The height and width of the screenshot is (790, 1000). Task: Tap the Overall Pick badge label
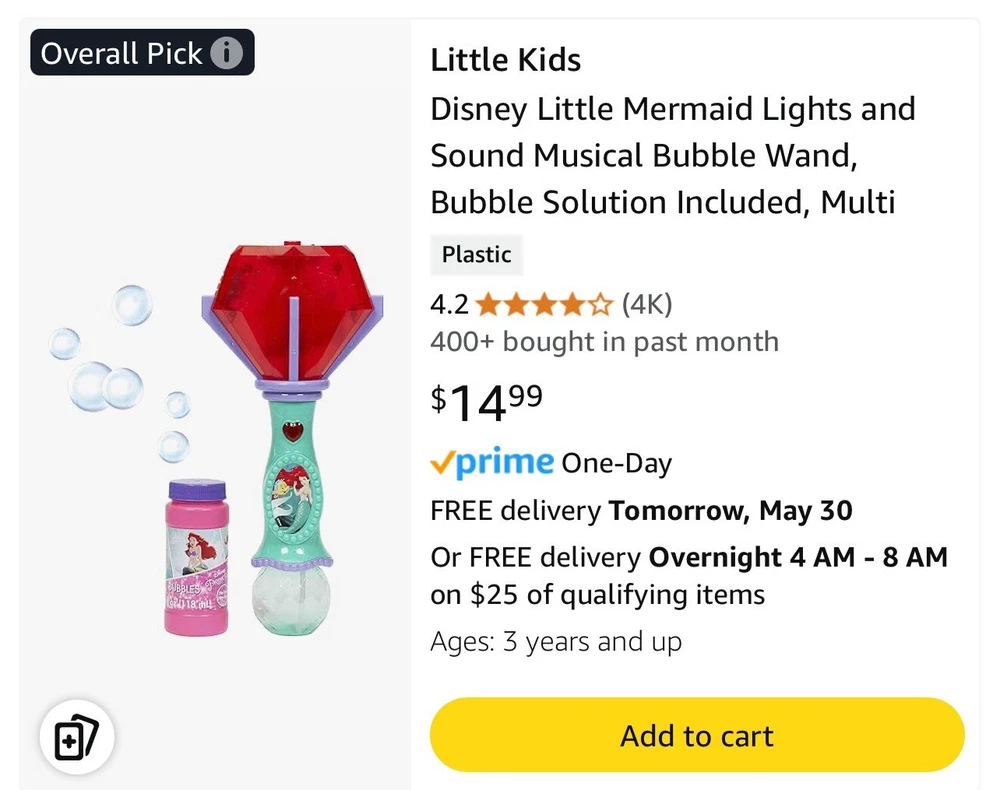(122, 53)
